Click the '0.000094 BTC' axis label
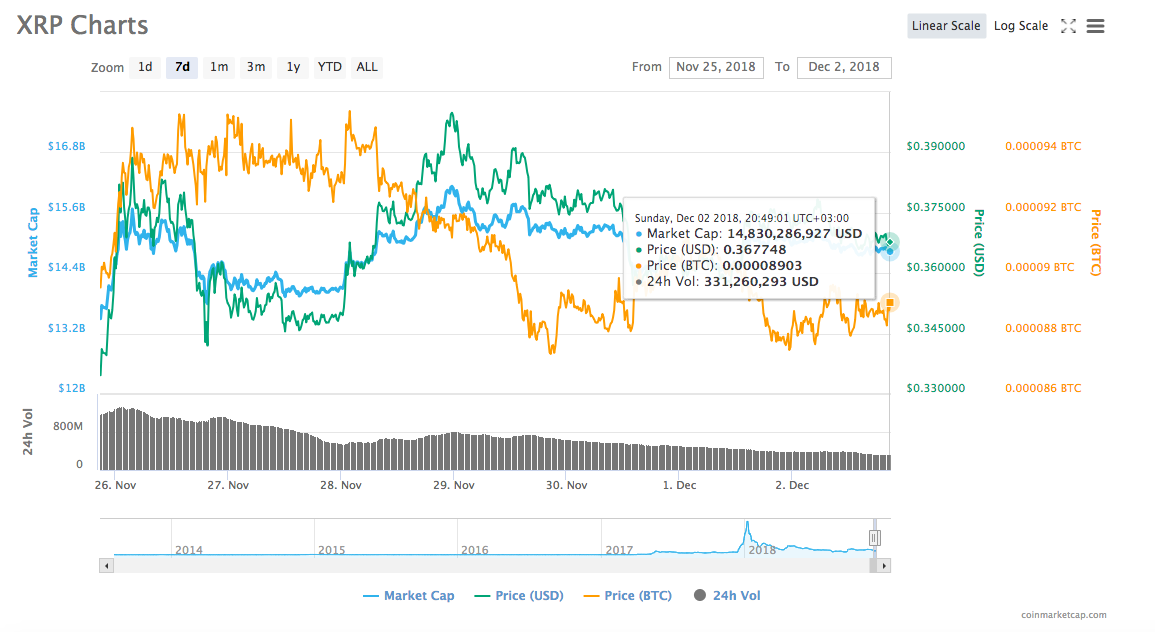The image size is (1155, 632). tap(1043, 146)
